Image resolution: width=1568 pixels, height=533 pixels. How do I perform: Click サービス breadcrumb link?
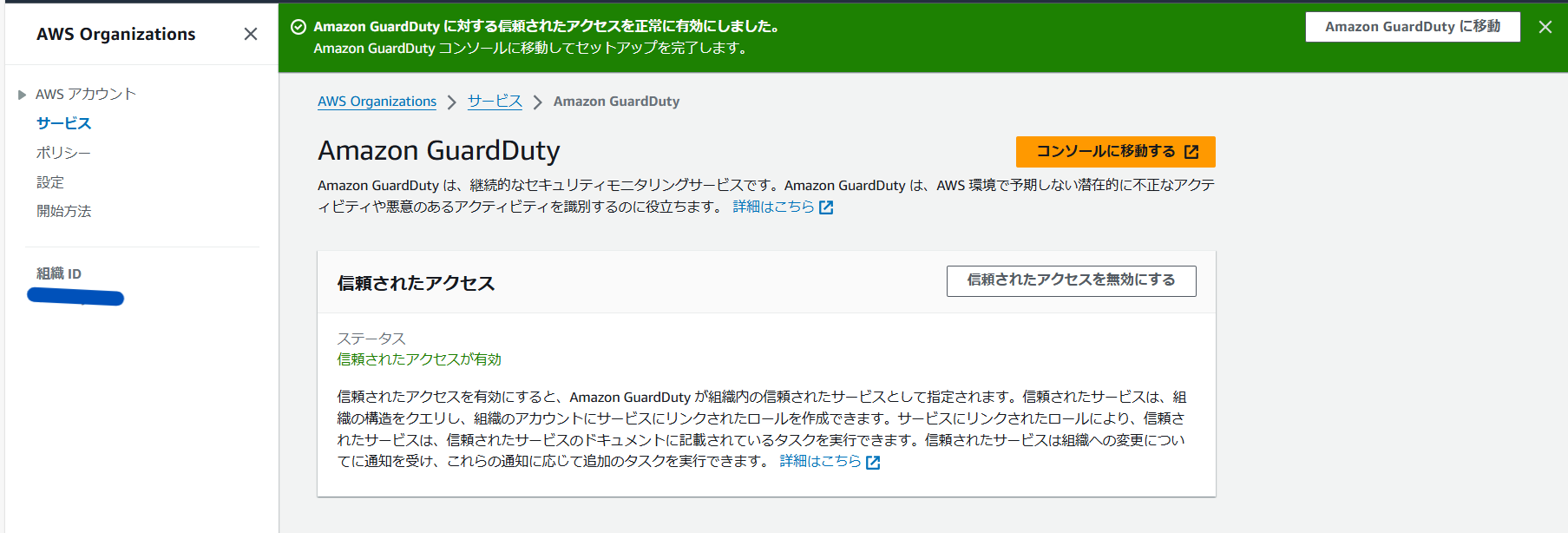tap(495, 102)
